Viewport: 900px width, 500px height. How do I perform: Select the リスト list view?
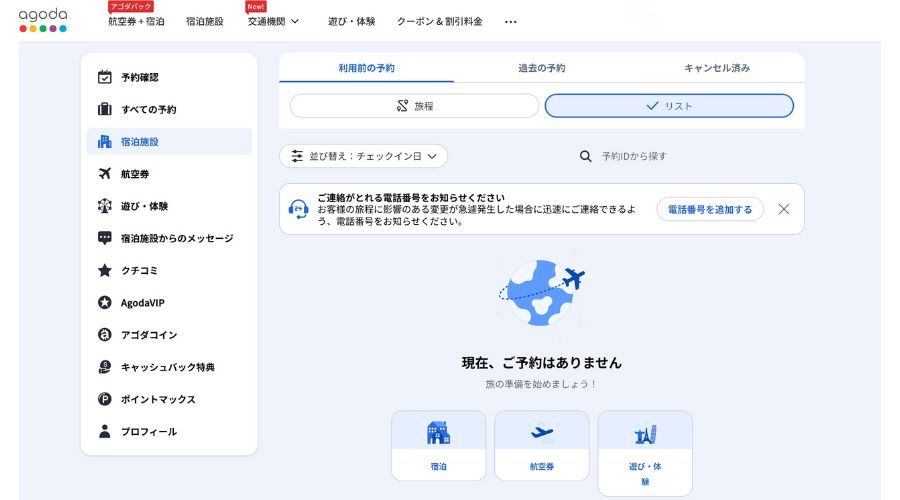tap(669, 106)
